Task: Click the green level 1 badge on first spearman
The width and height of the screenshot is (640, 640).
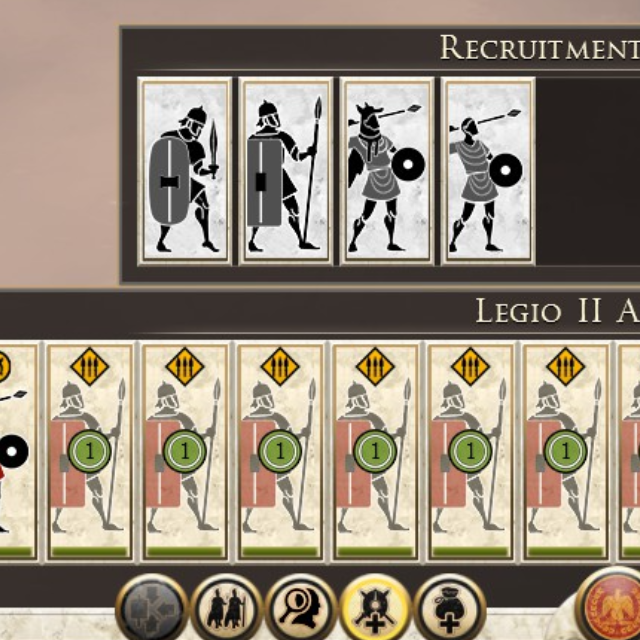Action: tap(89, 451)
